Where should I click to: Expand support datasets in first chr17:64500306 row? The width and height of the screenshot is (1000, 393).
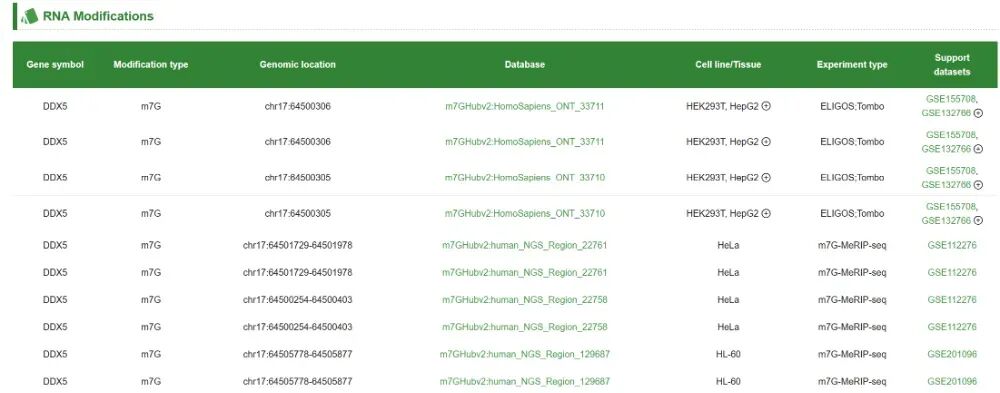click(x=978, y=113)
